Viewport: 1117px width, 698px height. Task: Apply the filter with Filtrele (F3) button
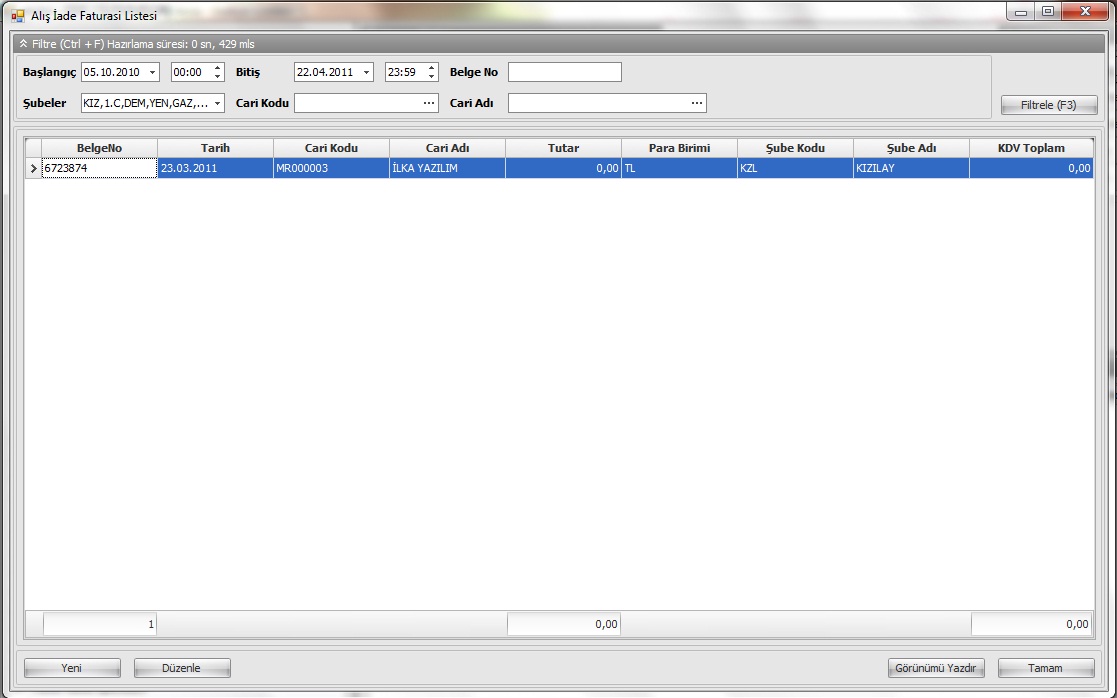1049,105
